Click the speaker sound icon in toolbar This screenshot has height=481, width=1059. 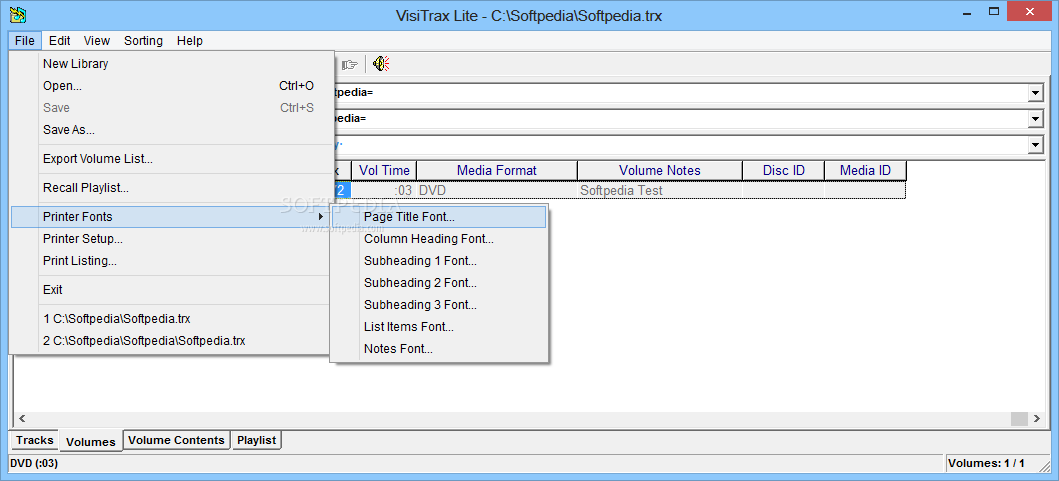point(382,64)
